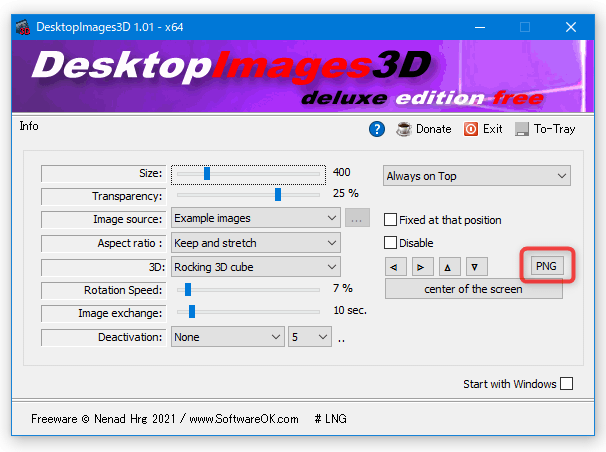Tick the Disable checkbox

pyautogui.click(x=390, y=243)
